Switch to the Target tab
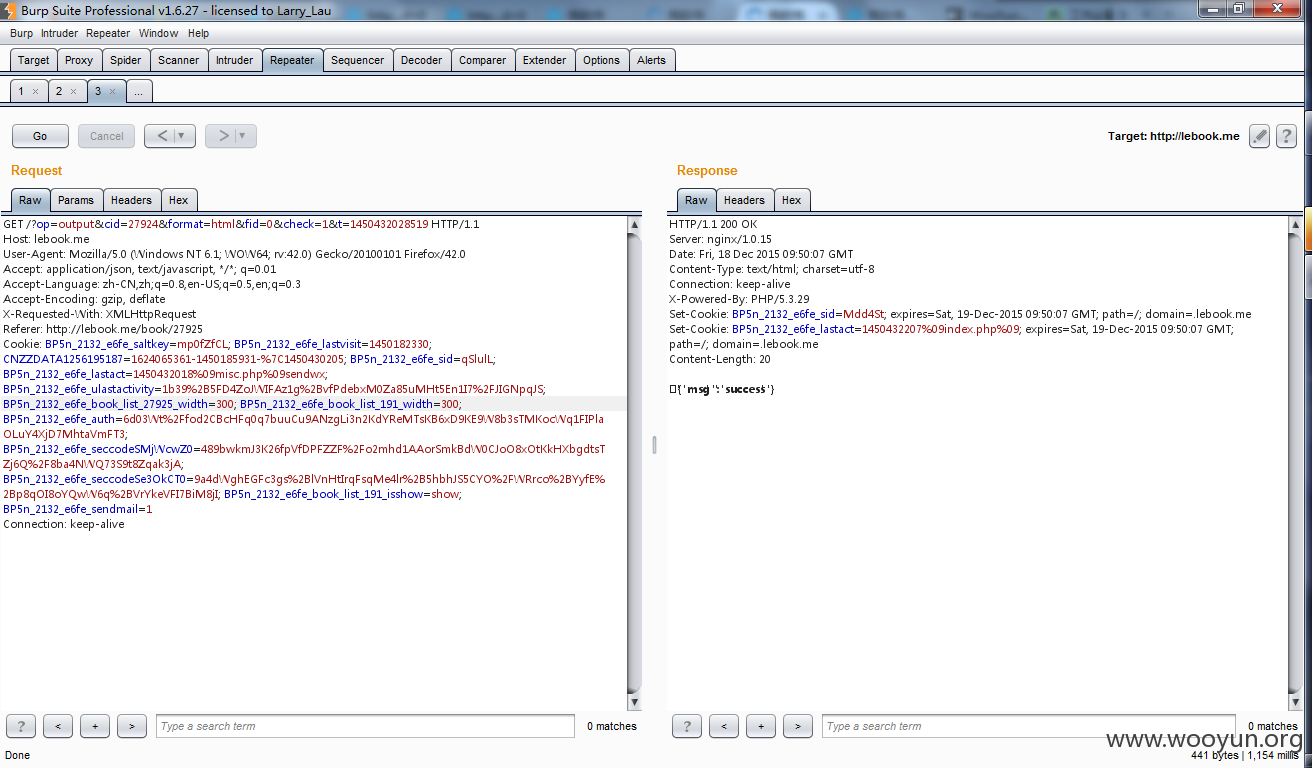This screenshot has height=768, width=1312. click(34, 60)
